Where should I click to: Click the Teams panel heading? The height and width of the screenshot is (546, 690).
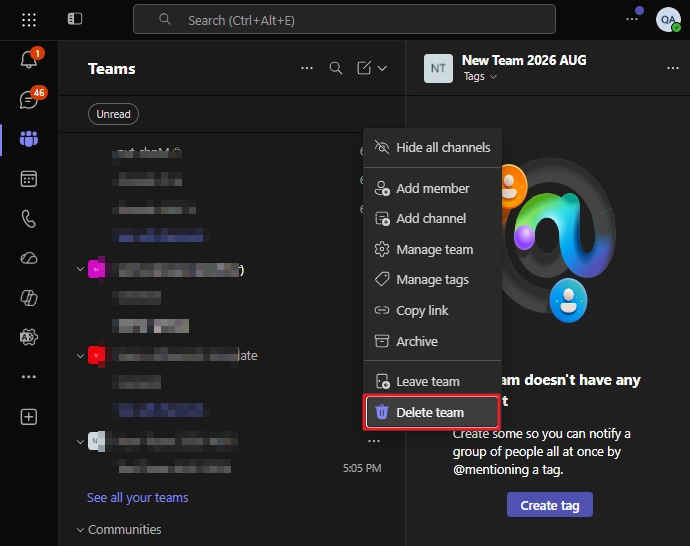pyautogui.click(x=112, y=69)
